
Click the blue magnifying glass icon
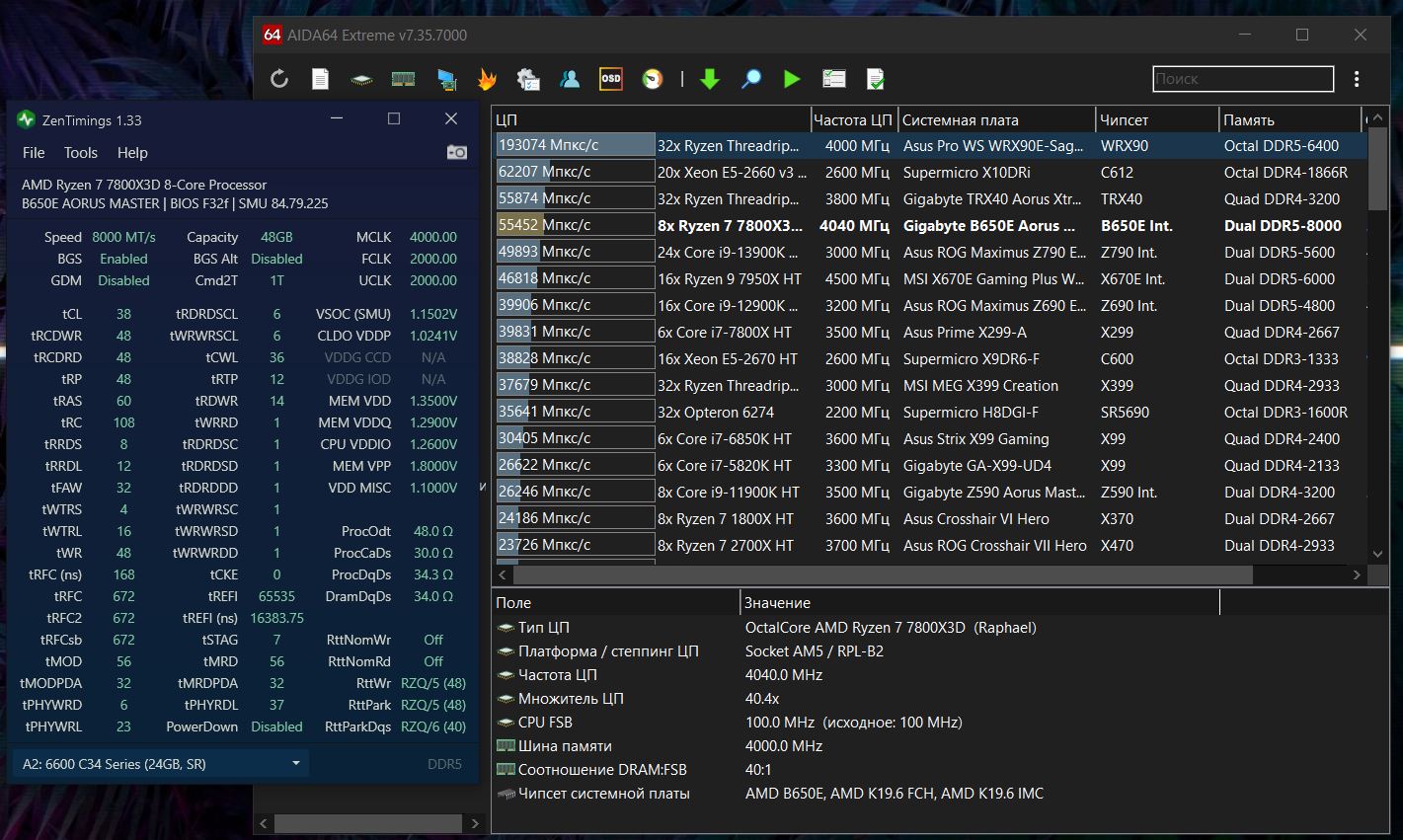(x=751, y=79)
